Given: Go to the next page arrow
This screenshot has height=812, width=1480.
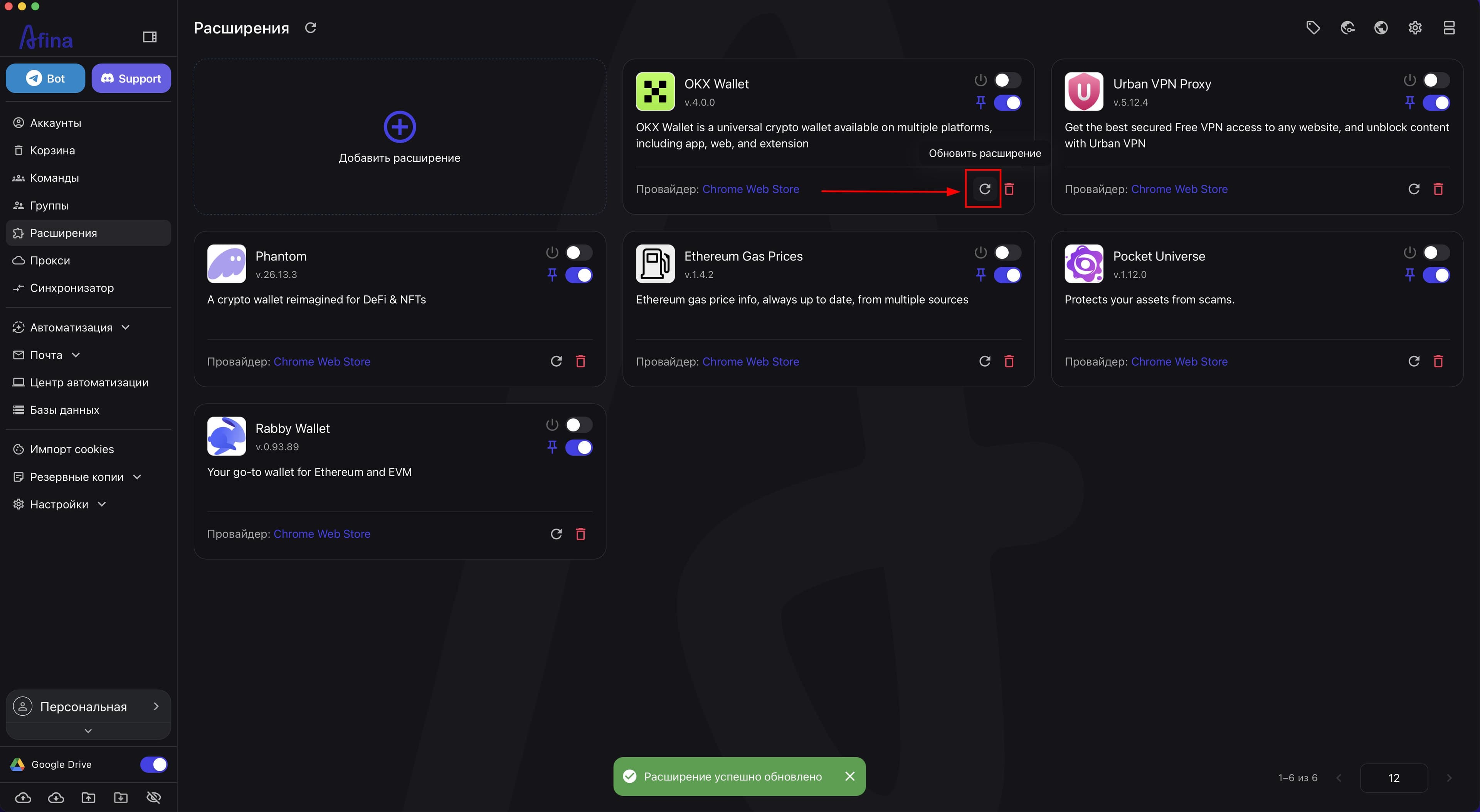Looking at the screenshot, I should 1449,778.
